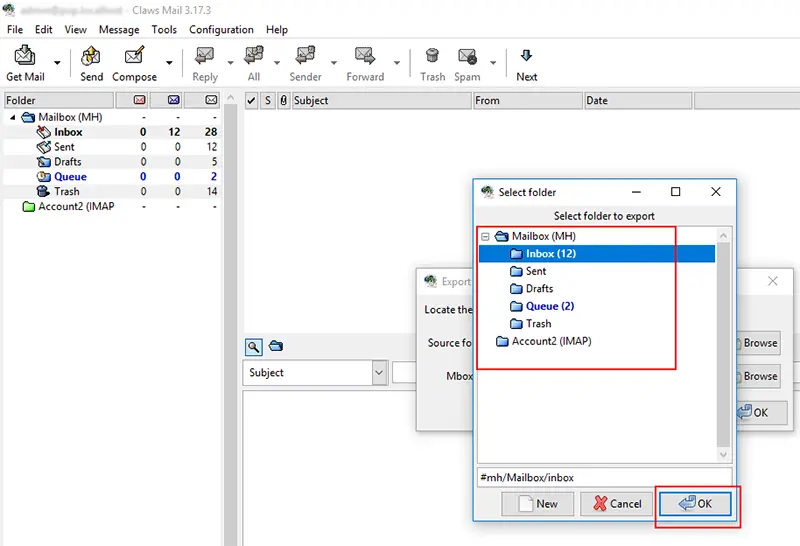Open the Message menu
This screenshot has width=800, height=546.
[x=119, y=30]
